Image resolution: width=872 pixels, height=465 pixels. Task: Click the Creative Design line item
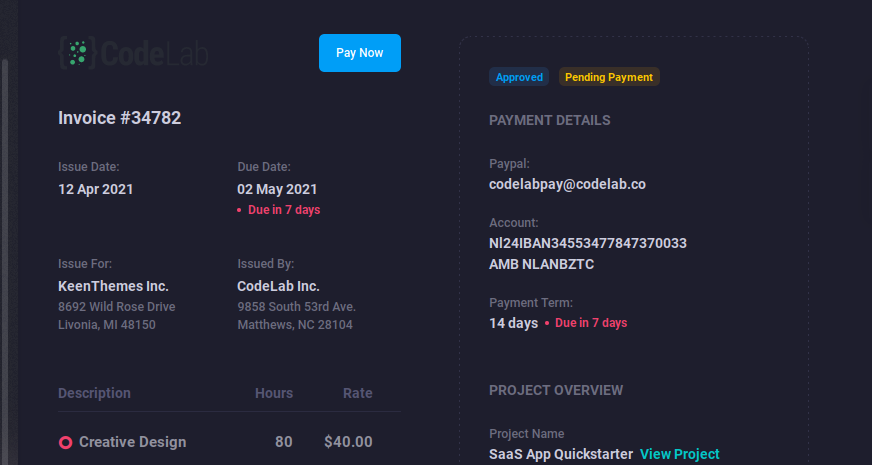[132, 442]
